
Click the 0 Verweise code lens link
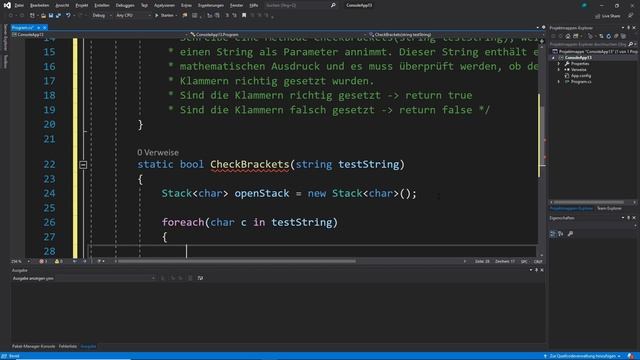tap(158, 153)
